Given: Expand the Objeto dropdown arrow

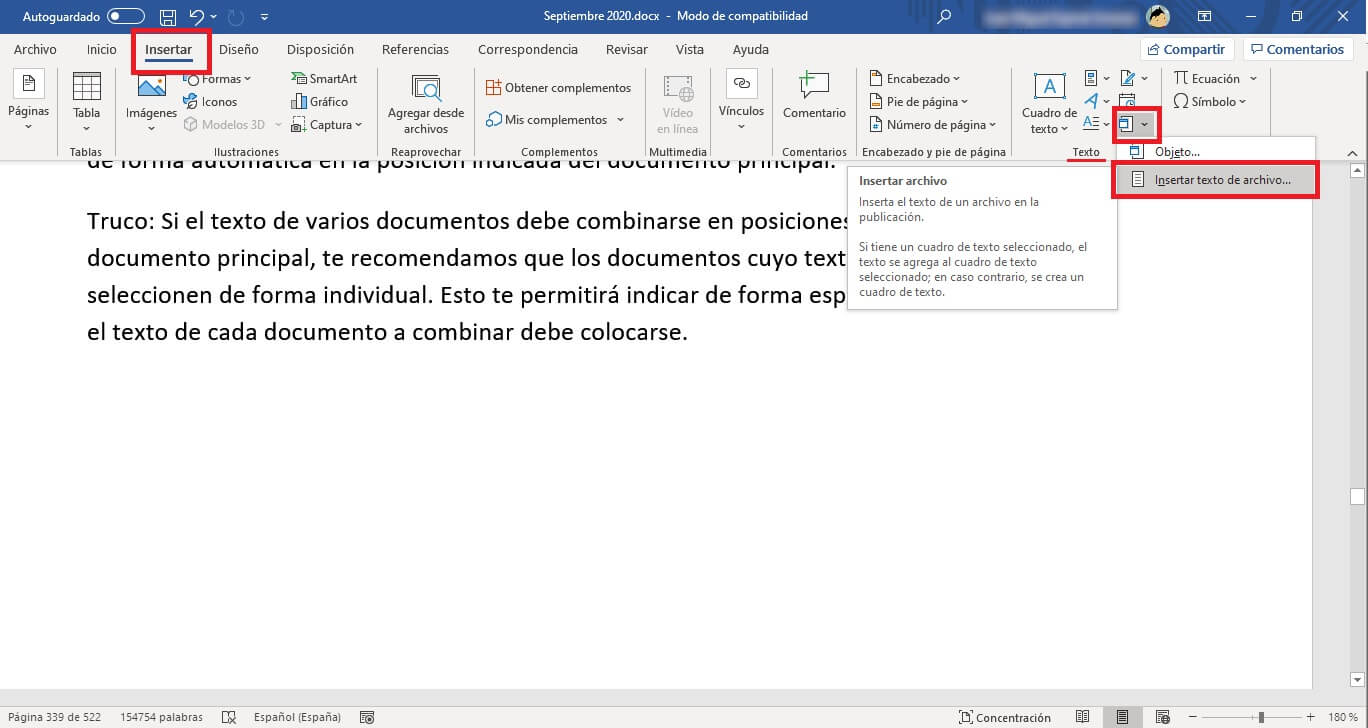Looking at the screenshot, I should point(1146,124).
